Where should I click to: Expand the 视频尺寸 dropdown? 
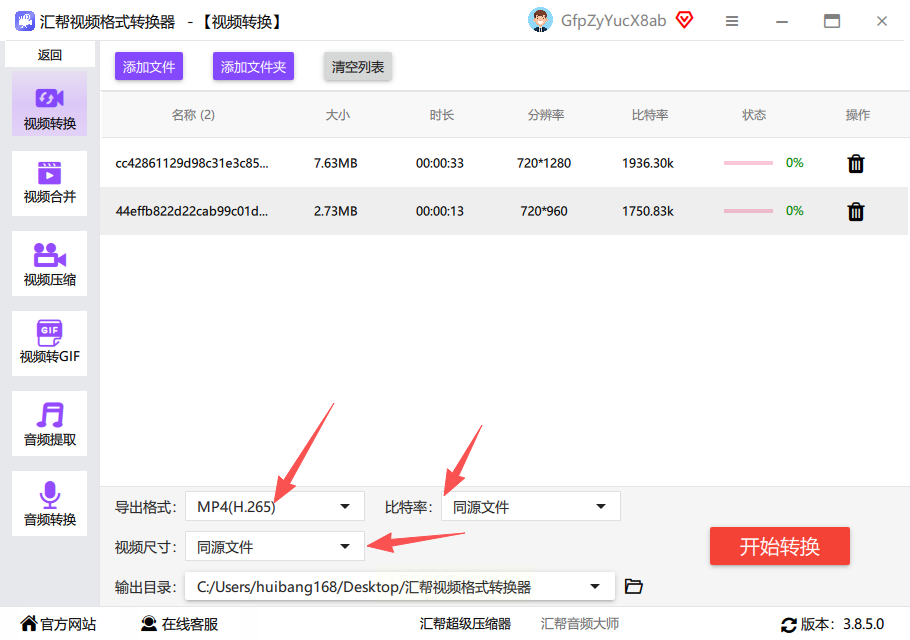coord(275,546)
